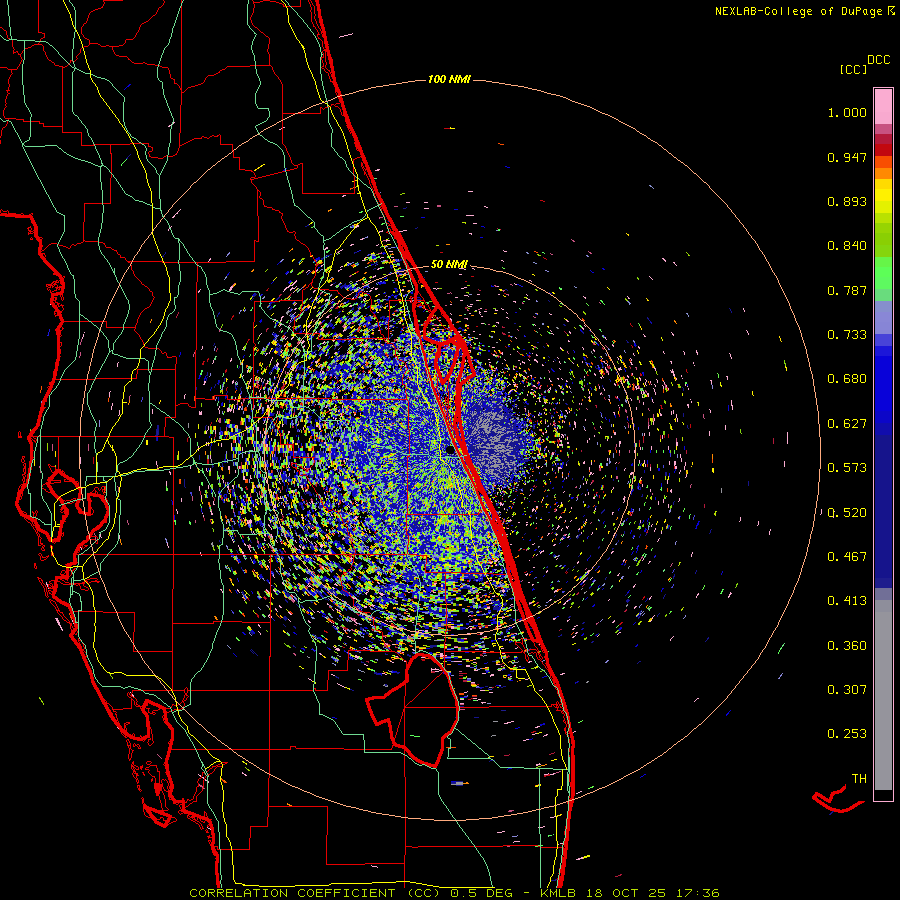The height and width of the screenshot is (900, 900).
Task: Select the 0.627 scale value
Action: [x=847, y=424]
